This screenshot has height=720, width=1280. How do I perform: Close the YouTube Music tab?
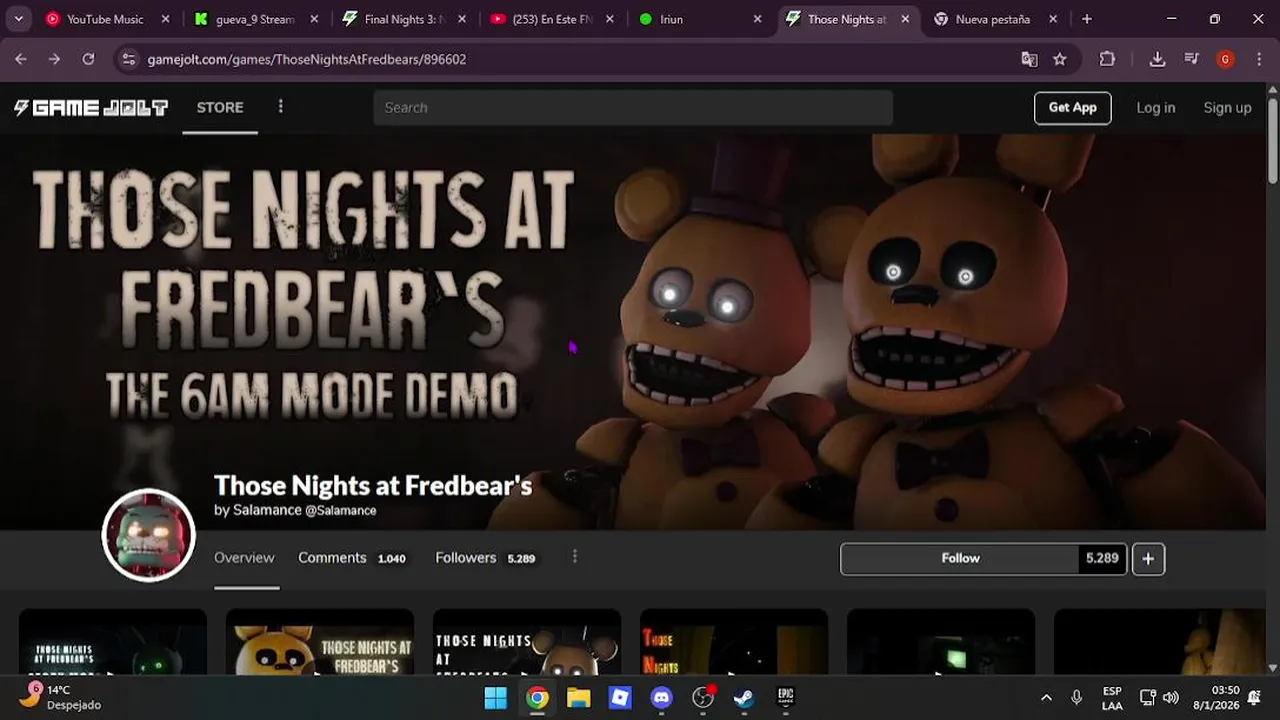165,19
